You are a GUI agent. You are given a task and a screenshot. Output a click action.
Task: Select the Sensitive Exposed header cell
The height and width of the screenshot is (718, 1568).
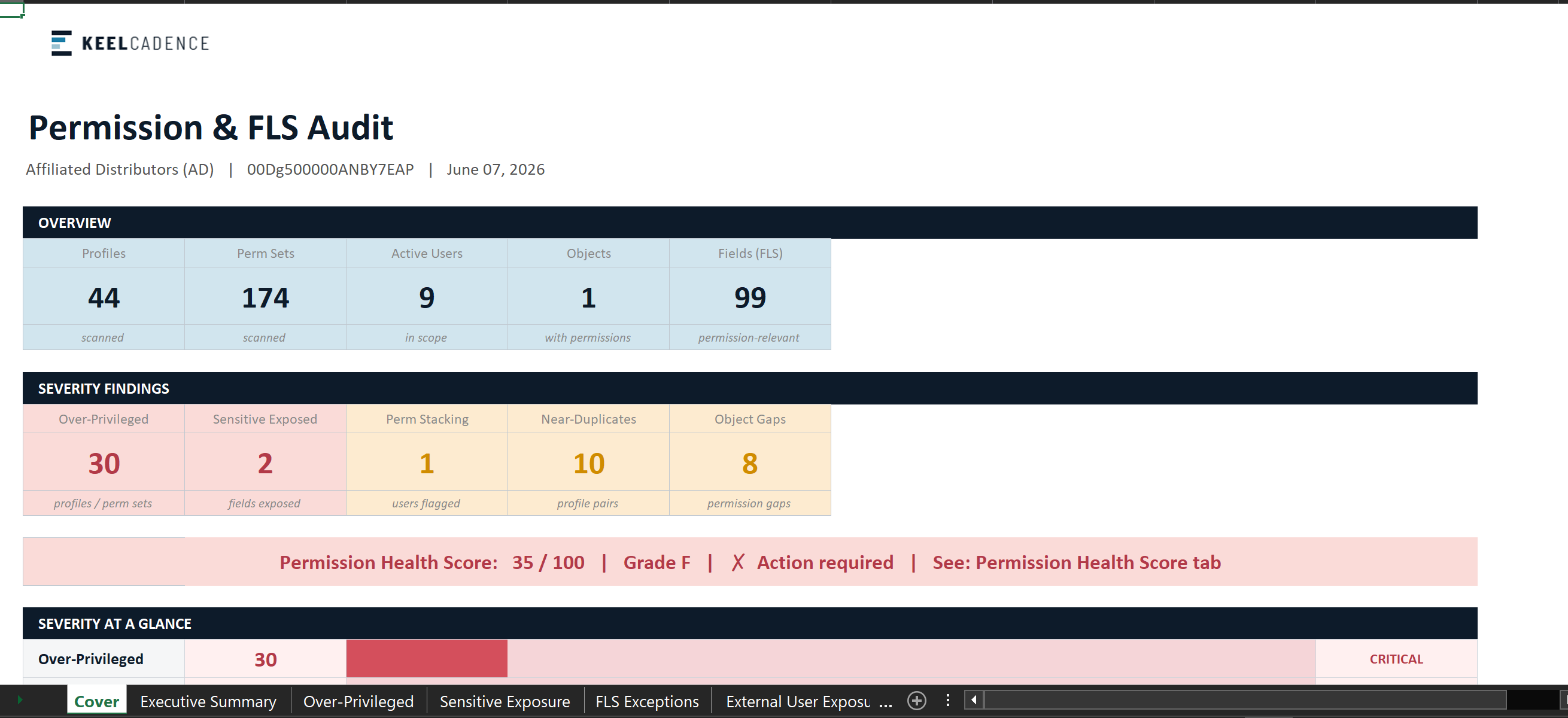pyautogui.click(x=265, y=419)
